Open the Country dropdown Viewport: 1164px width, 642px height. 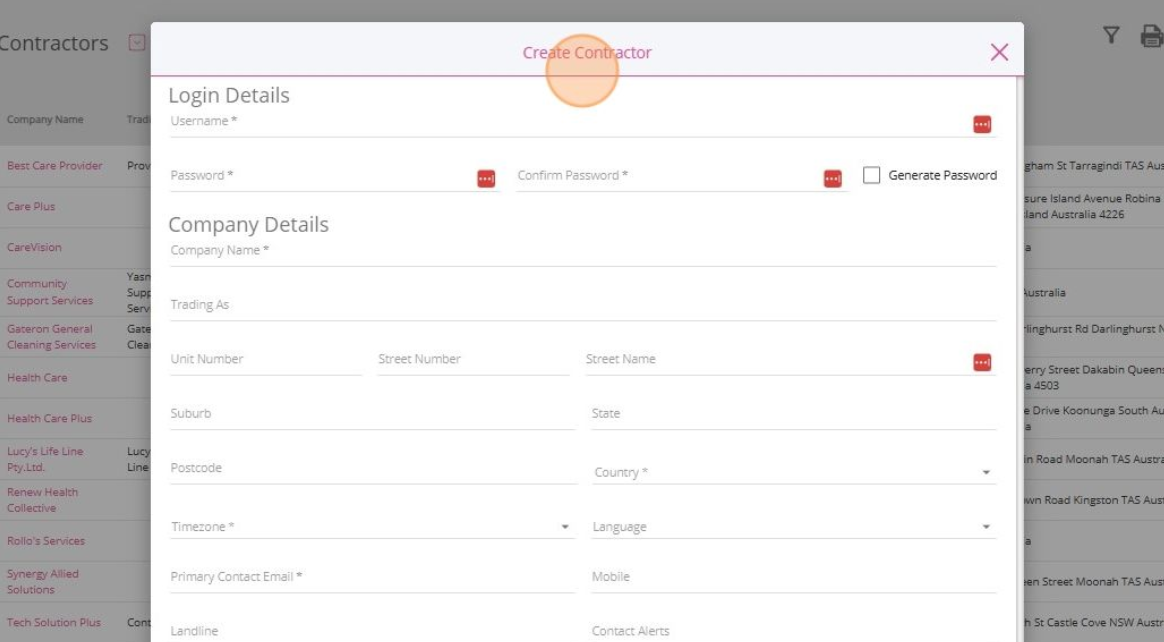point(793,472)
